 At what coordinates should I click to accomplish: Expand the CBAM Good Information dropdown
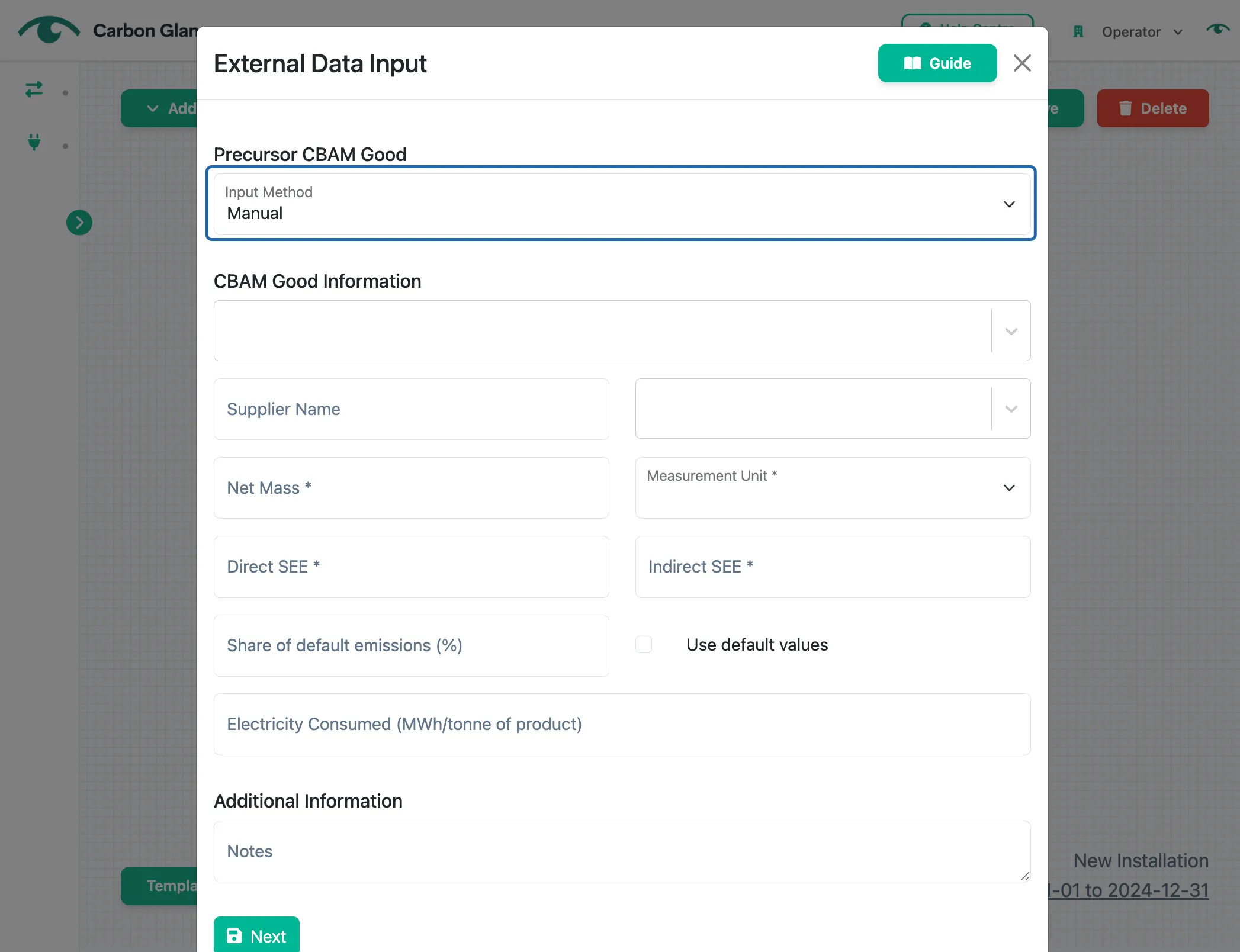click(621, 330)
